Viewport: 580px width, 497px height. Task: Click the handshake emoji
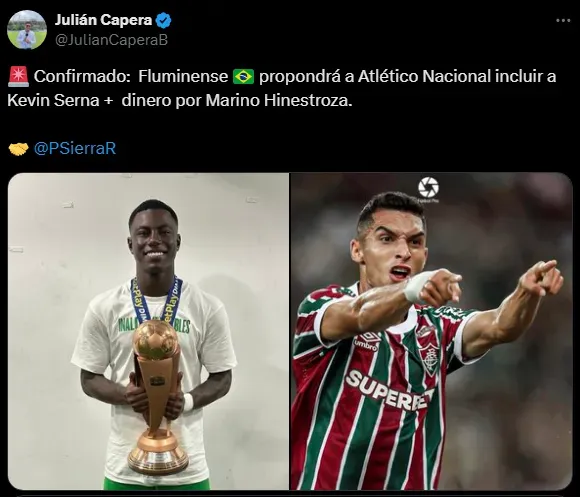click(x=18, y=149)
